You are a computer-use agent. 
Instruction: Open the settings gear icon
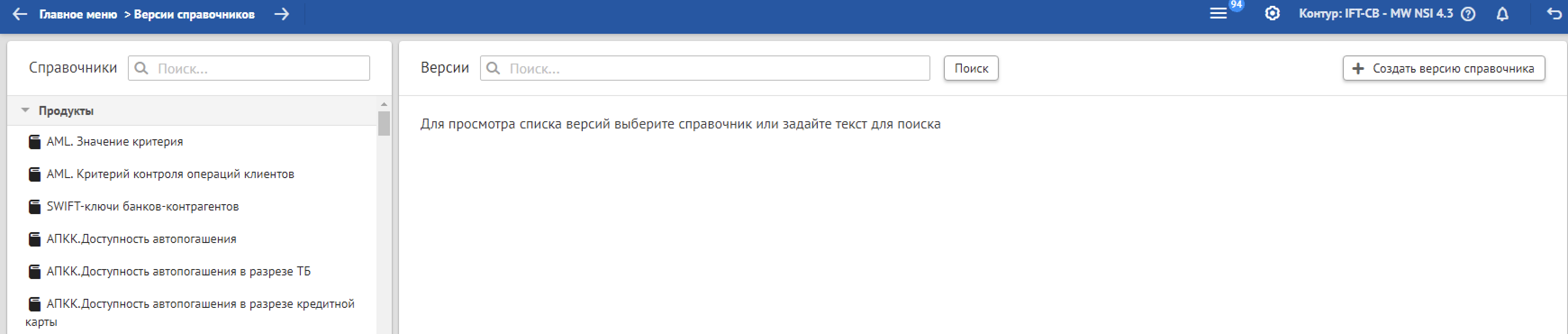coord(1272,14)
